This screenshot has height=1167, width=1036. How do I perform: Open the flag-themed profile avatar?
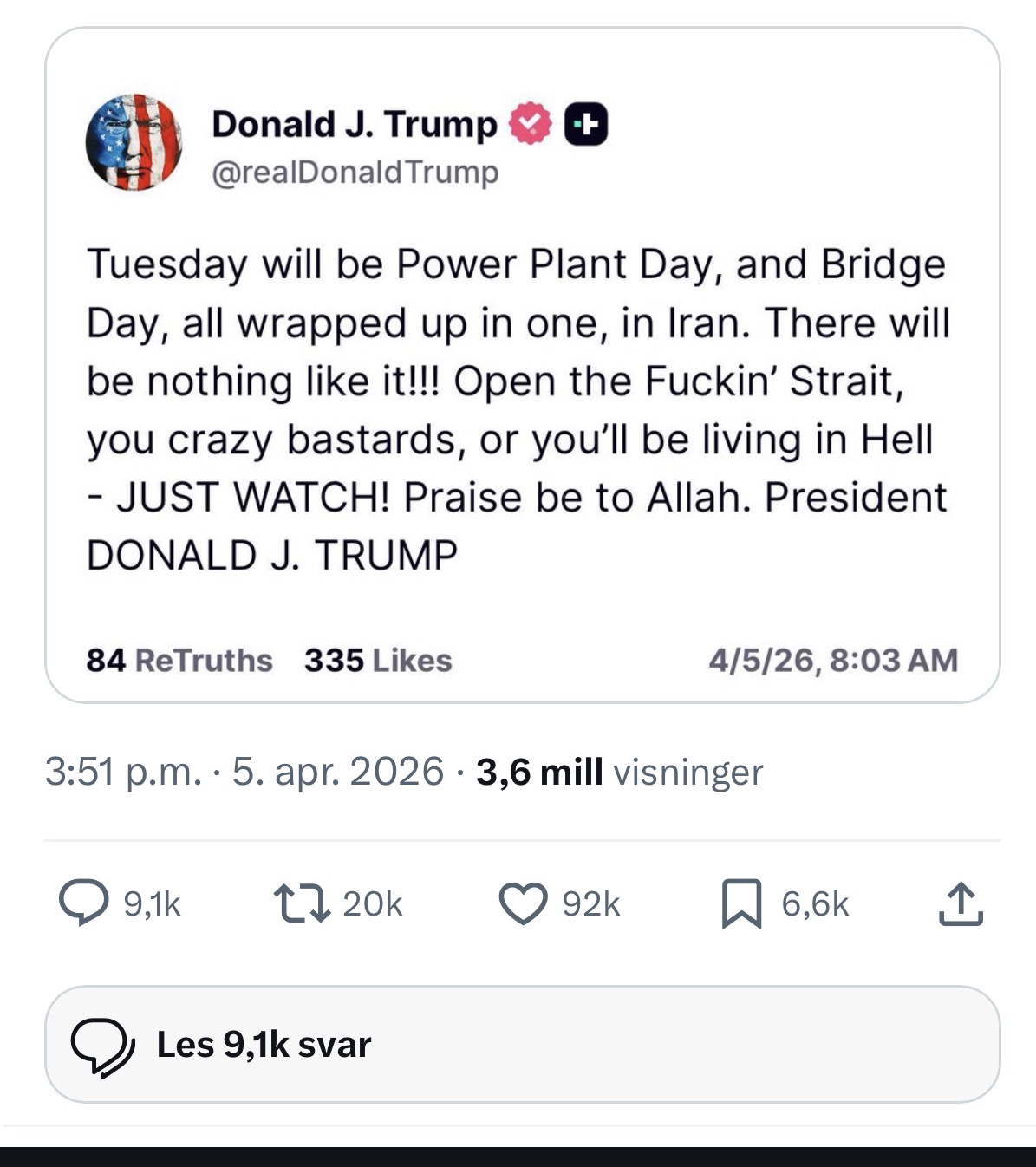[134, 142]
